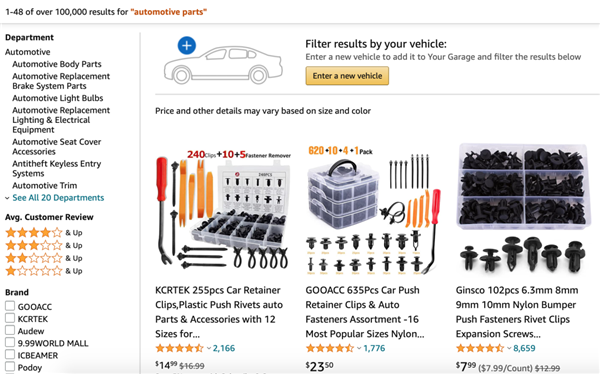The image size is (600, 374).
Task: Filter by 1 star & up rating
Action: [44, 271]
